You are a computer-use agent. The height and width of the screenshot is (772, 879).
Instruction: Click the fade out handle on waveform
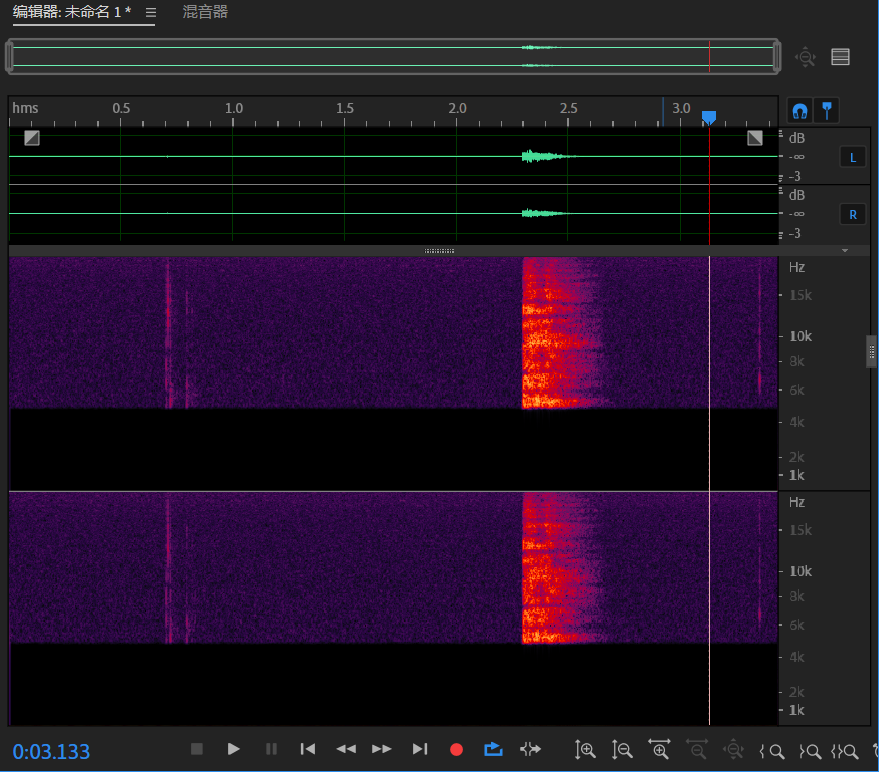coord(755,138)
